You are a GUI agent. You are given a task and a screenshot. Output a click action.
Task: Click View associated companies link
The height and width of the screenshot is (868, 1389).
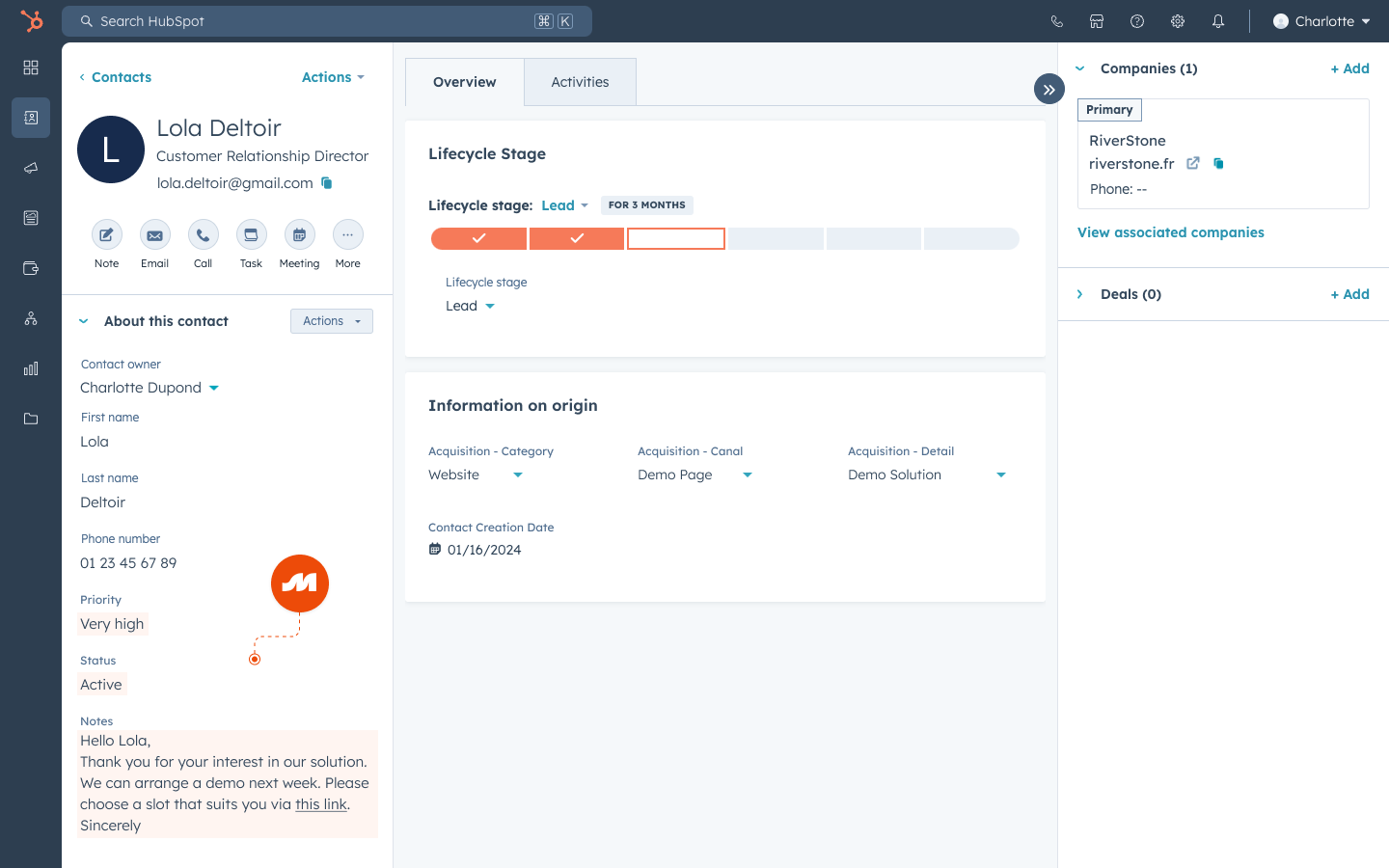(1171, 232)
